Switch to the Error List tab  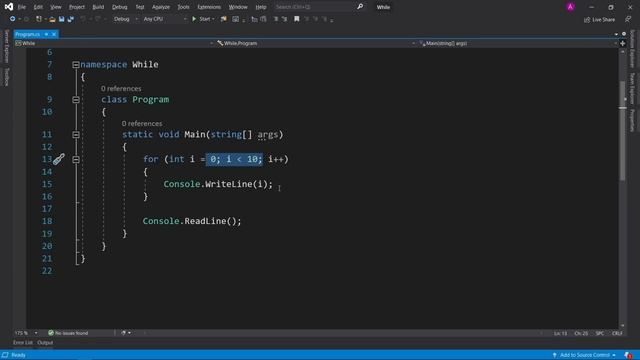point(22,343)
